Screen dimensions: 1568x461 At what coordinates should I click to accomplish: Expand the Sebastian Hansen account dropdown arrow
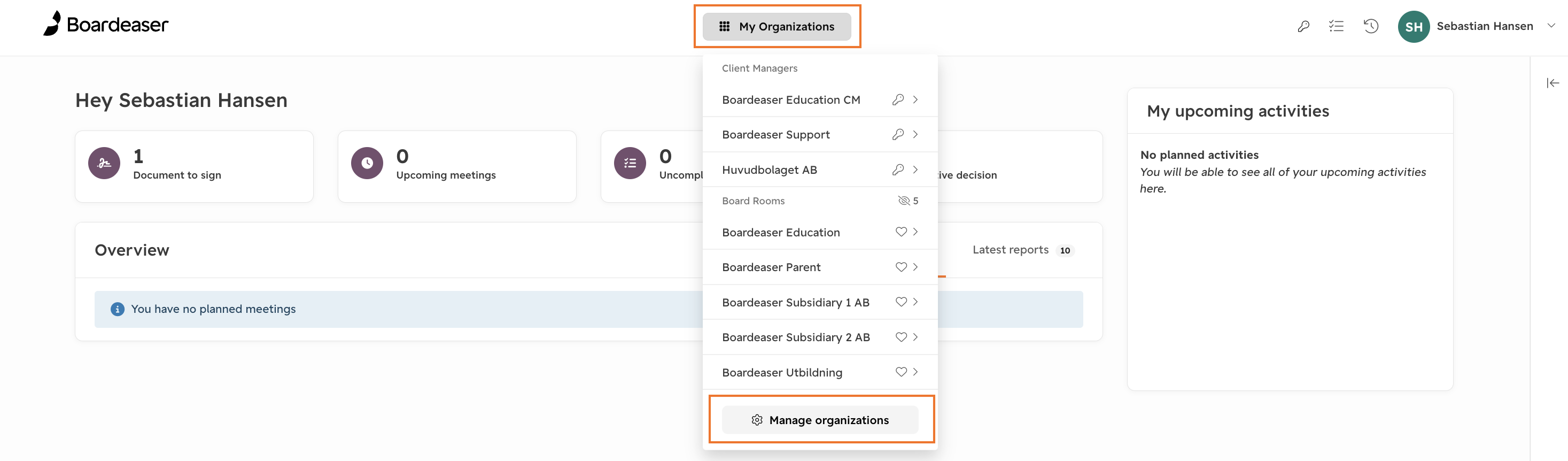[1551, 26]
